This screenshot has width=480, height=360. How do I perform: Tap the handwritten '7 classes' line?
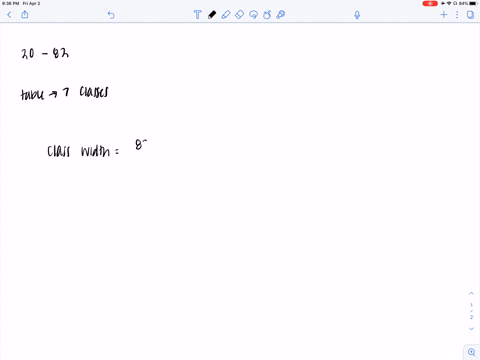click(x=85, y=92)
